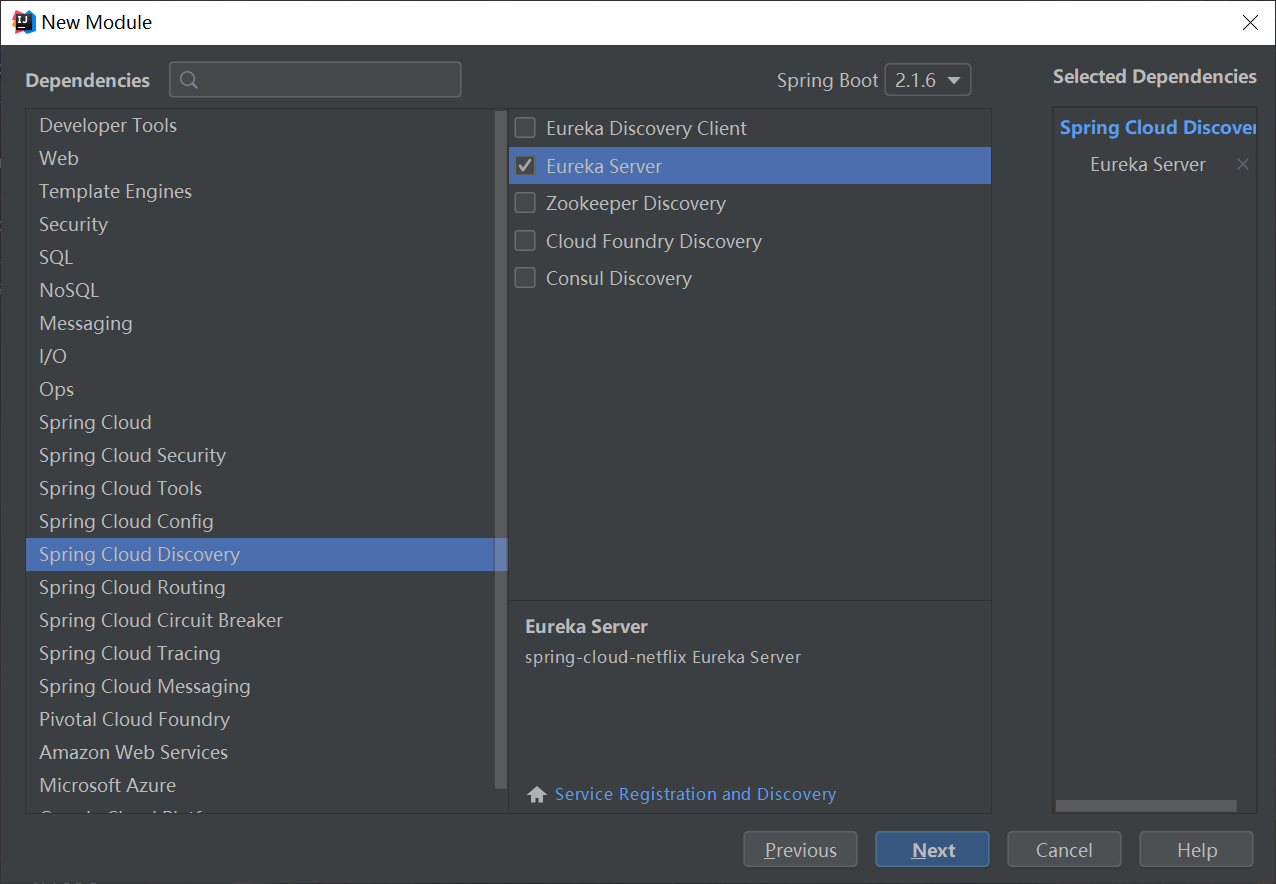
Task: Select the I/O category
Action: click(260, 356)
